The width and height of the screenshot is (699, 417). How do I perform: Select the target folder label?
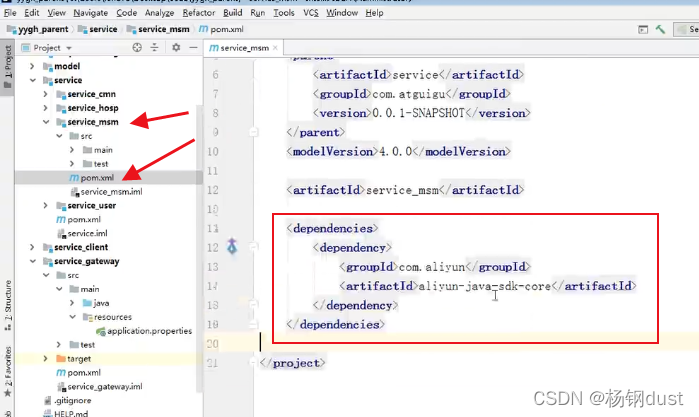79,359
